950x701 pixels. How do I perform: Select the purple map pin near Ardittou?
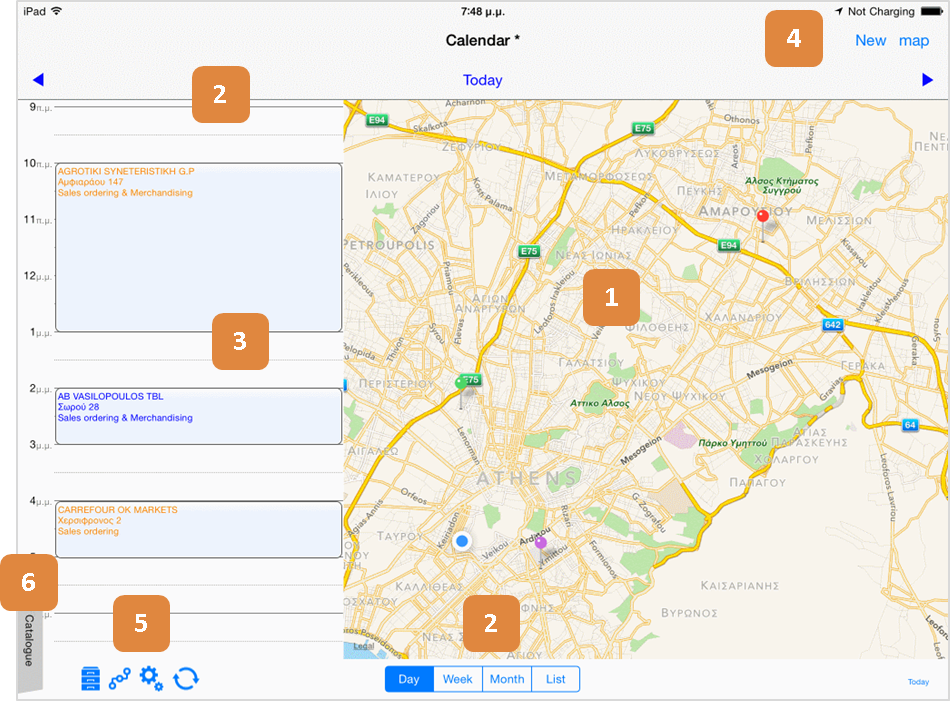tap(540, 549)
